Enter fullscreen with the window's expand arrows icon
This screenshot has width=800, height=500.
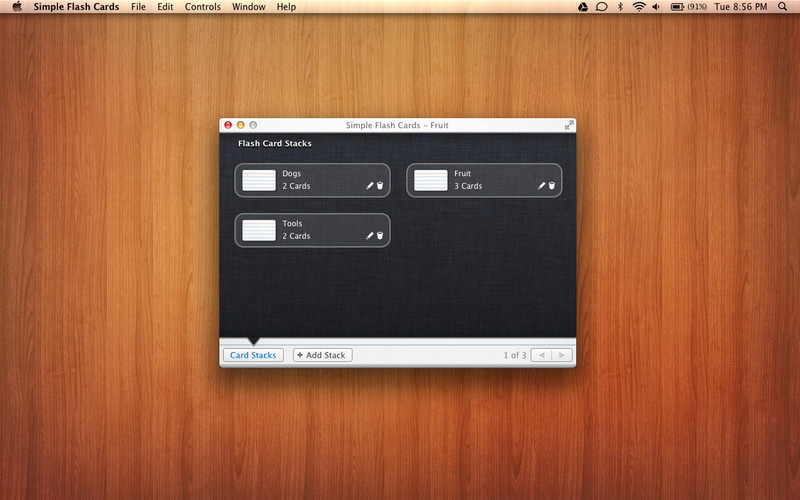(569, 125)
